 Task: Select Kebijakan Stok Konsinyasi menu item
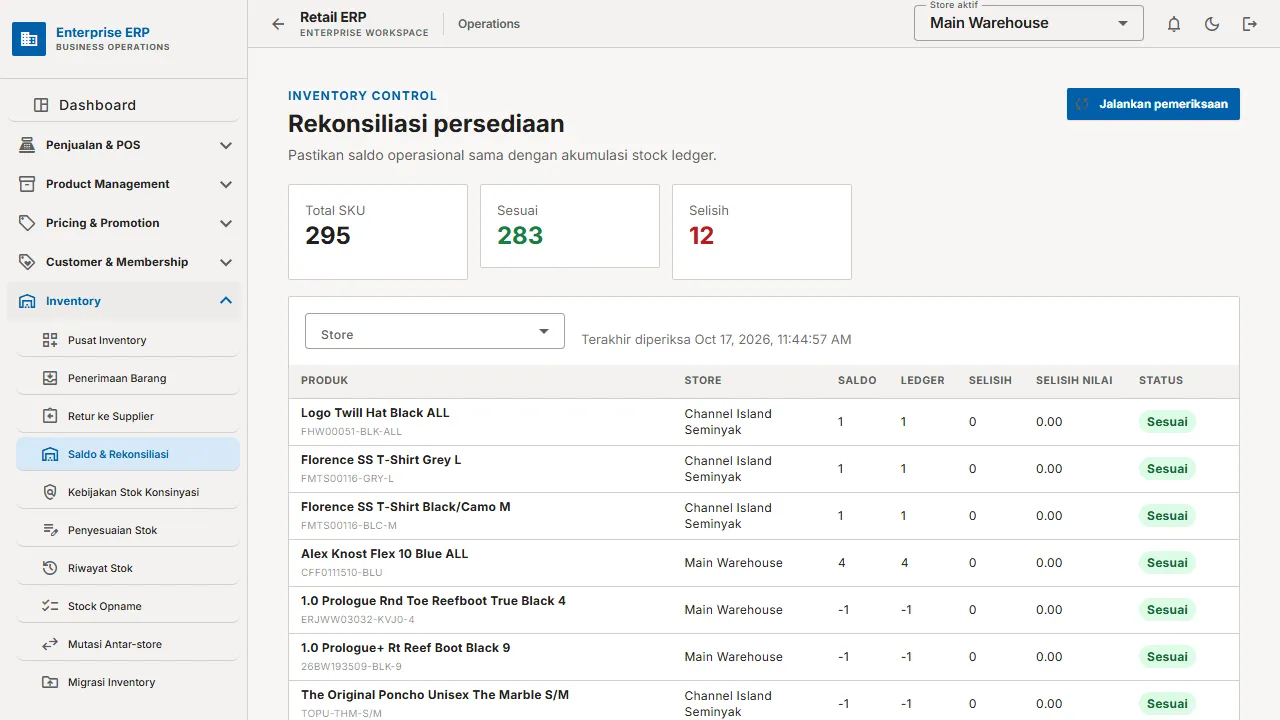pos(128,492)
